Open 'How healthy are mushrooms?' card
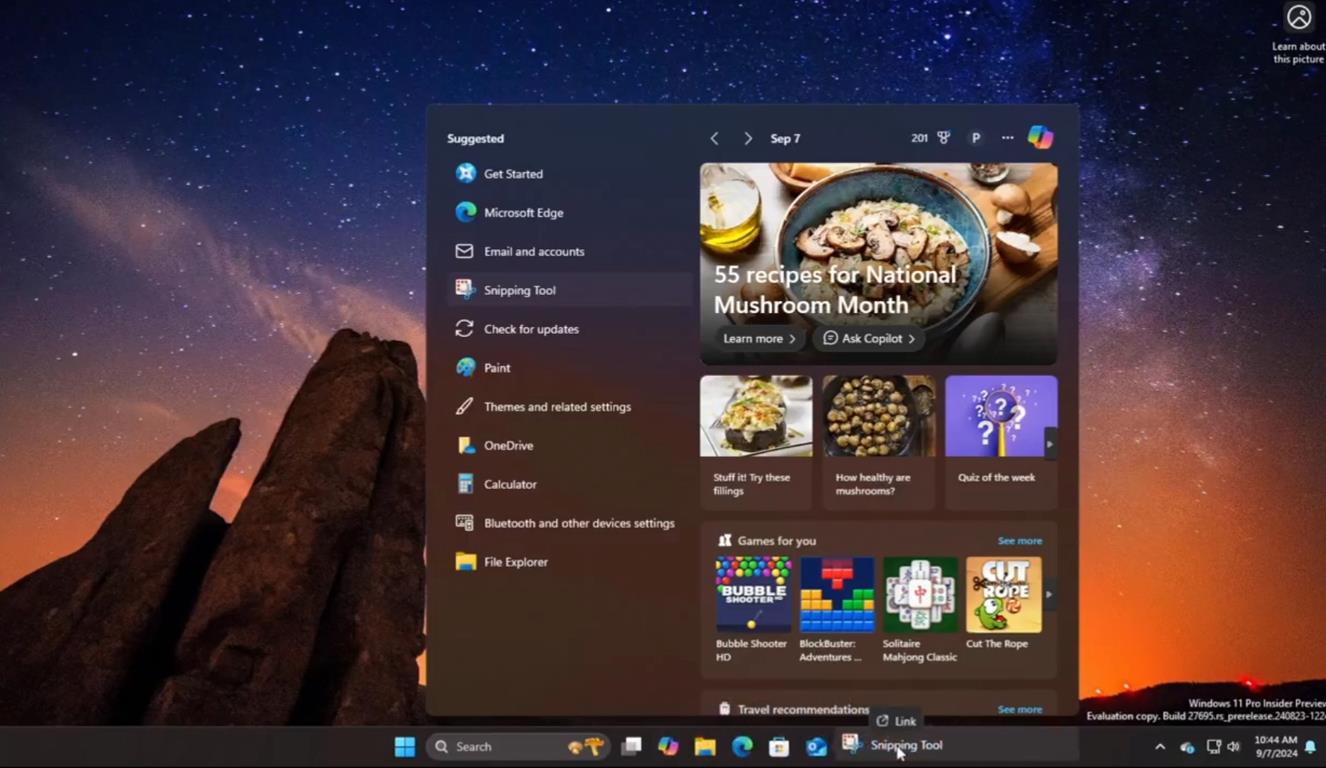The width and height of the screenshot is (1326, 768). coord(878,442)
